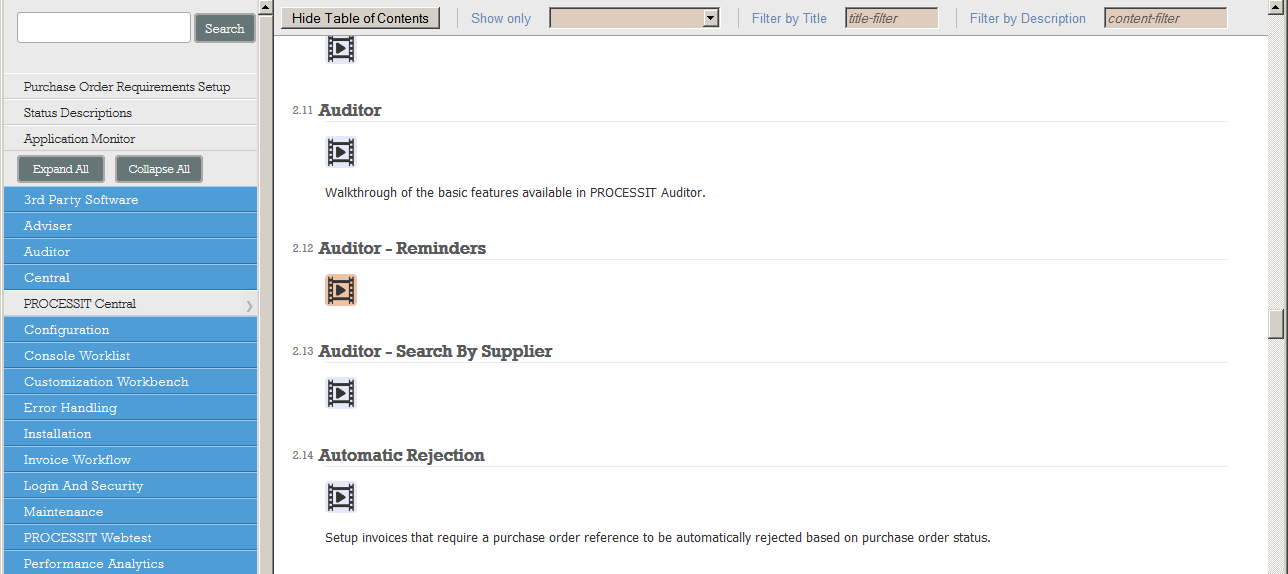Click the Filter by Description input field
1288x574 pixels.
tap(1165, 18)
